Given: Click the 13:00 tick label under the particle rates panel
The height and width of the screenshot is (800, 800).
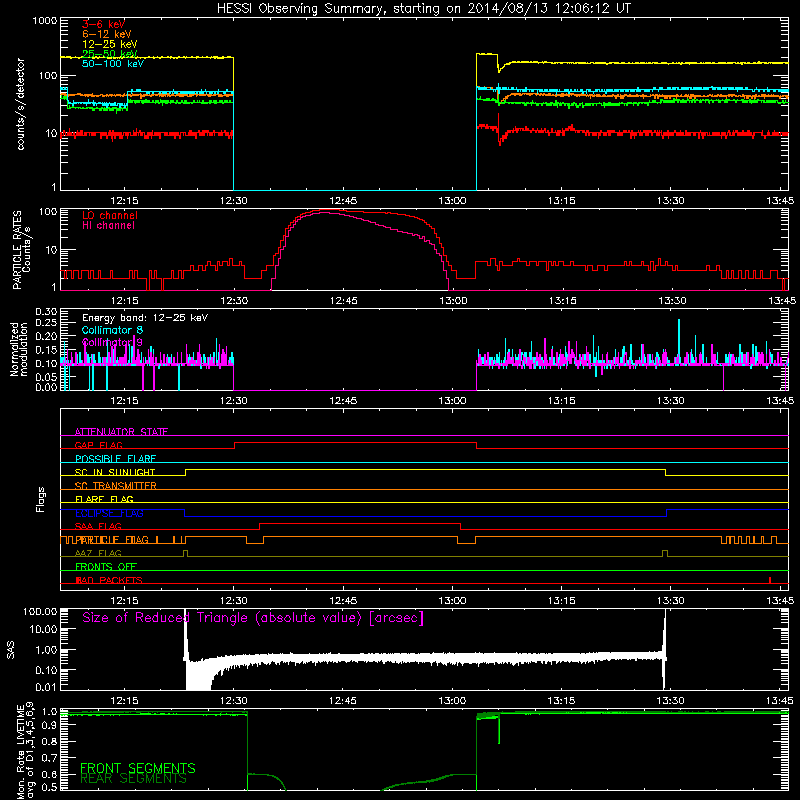Looking at the screenshot, I should click(453, 301).
